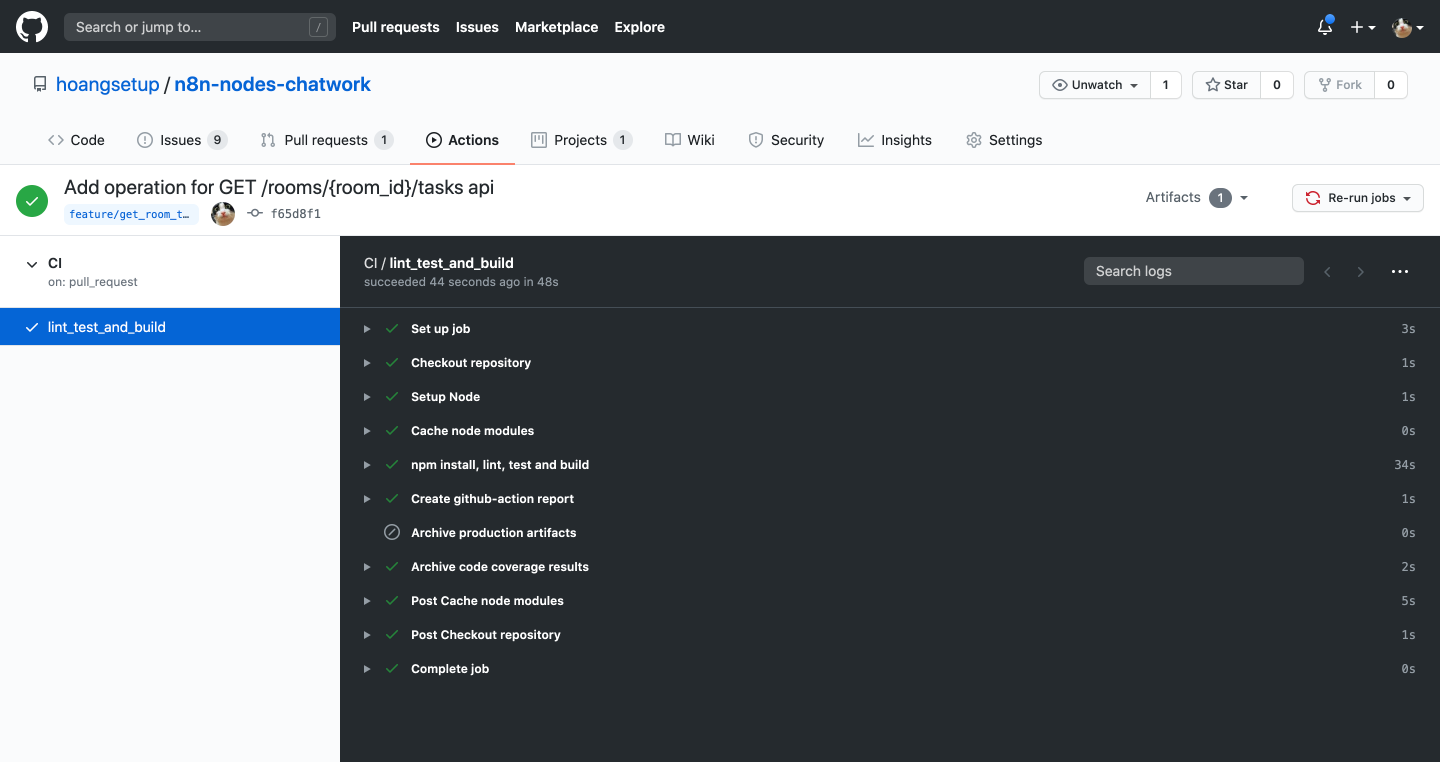Click the green check next to Cache node modules
Viewport: 1440px width, 762px height.
pyautogui.click(x=392, y=431)
